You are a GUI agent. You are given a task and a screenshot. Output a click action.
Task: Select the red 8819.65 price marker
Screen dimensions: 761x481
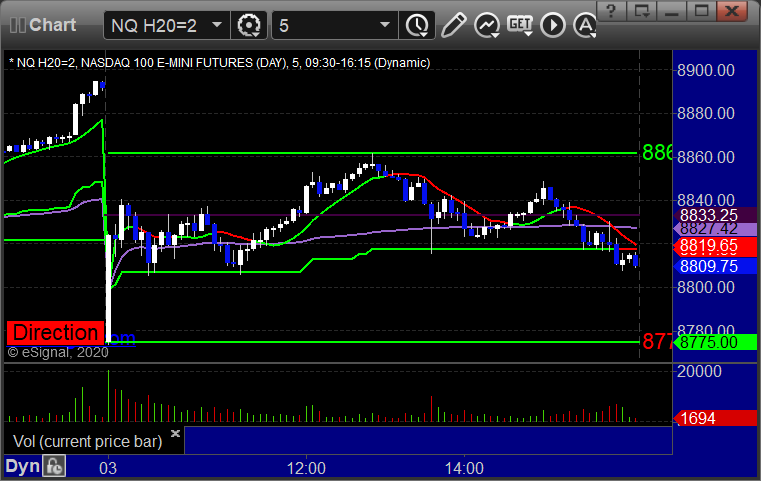715,246
